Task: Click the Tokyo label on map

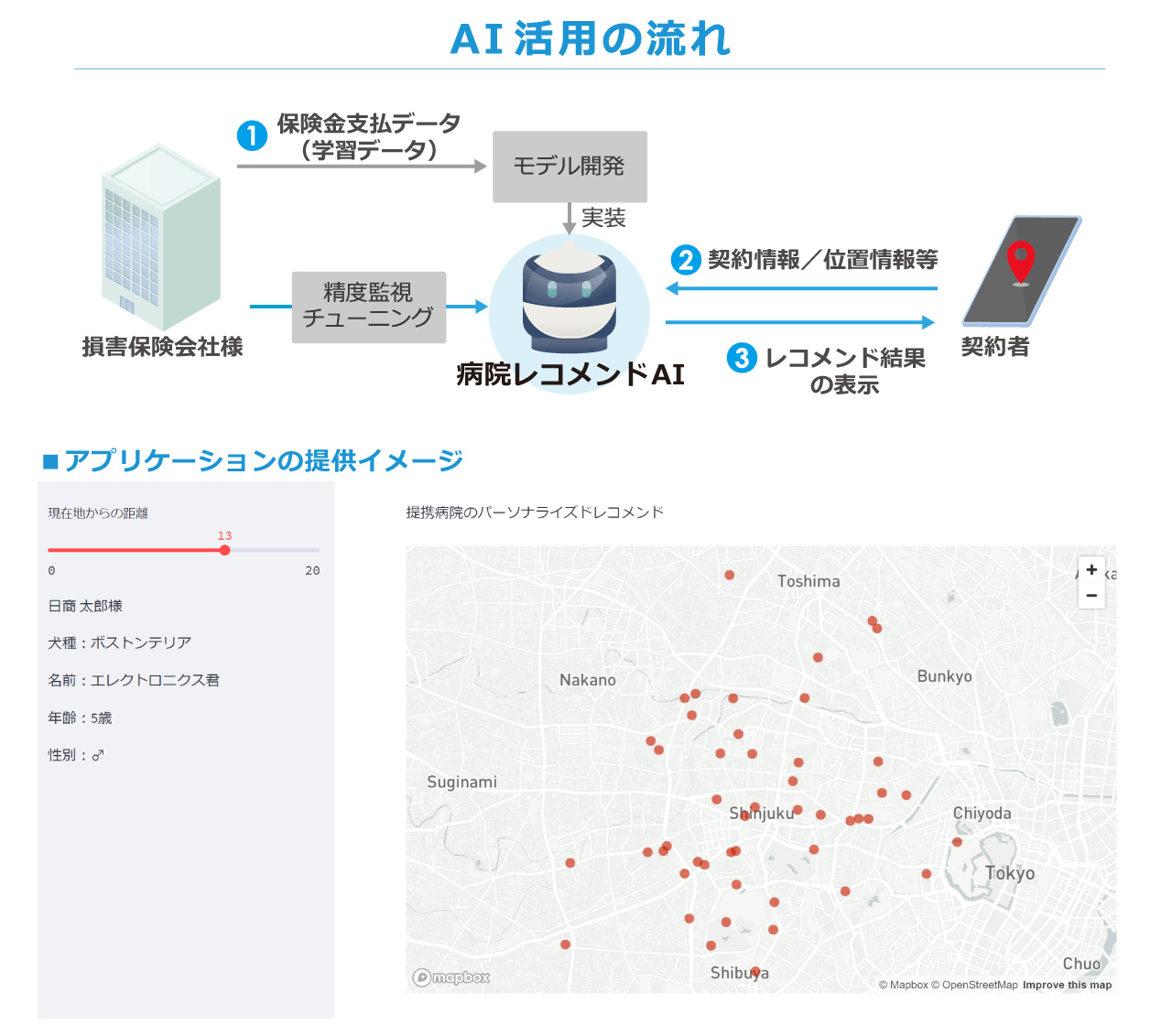Action: (1010, 873)
